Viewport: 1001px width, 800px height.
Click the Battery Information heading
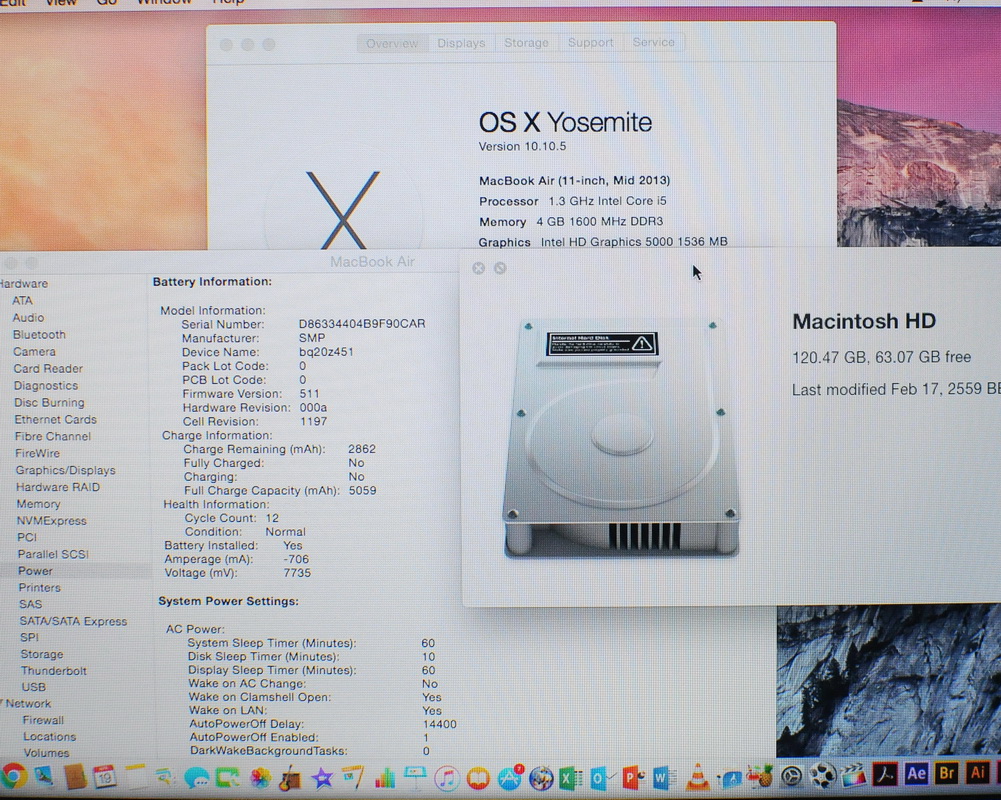(x=212, y=282)
